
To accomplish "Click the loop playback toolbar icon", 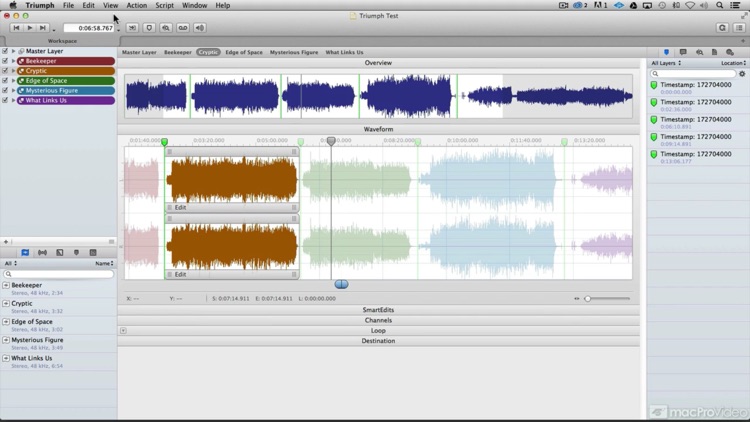I will (183, 28).
